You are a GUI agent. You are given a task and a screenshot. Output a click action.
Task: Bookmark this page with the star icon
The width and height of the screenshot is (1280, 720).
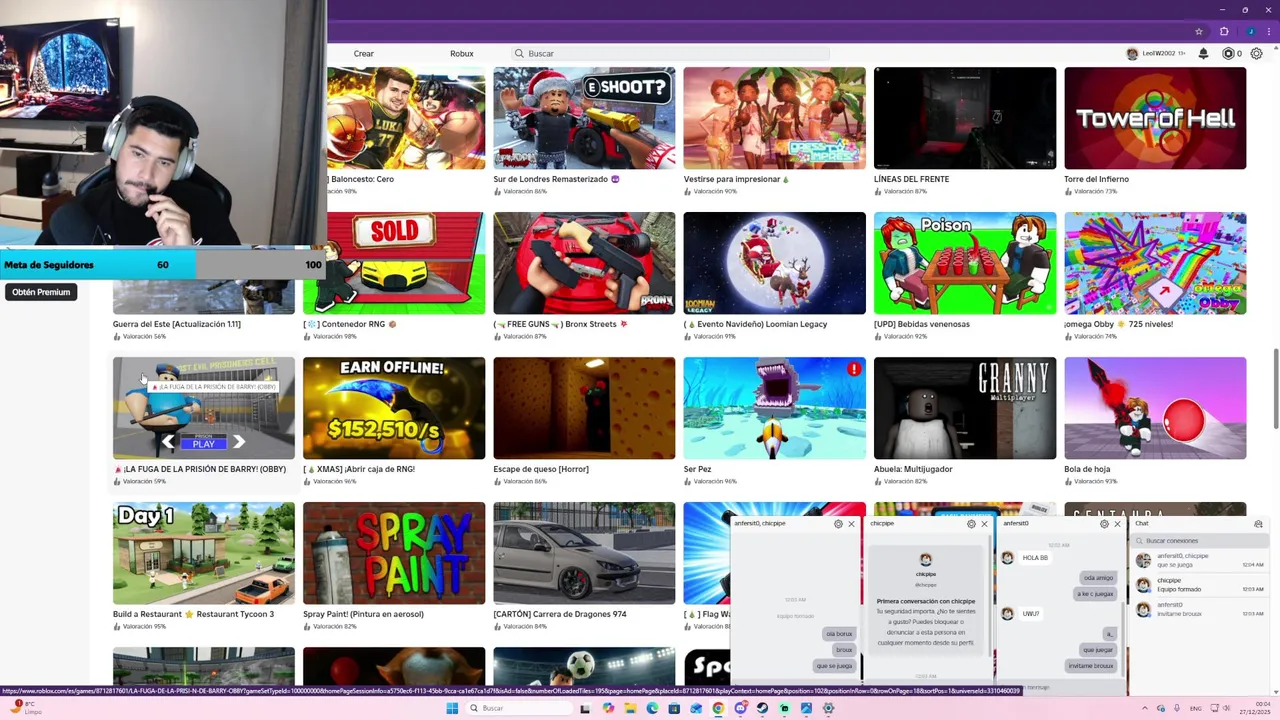pyautogui.click(x=1199, y=31)
